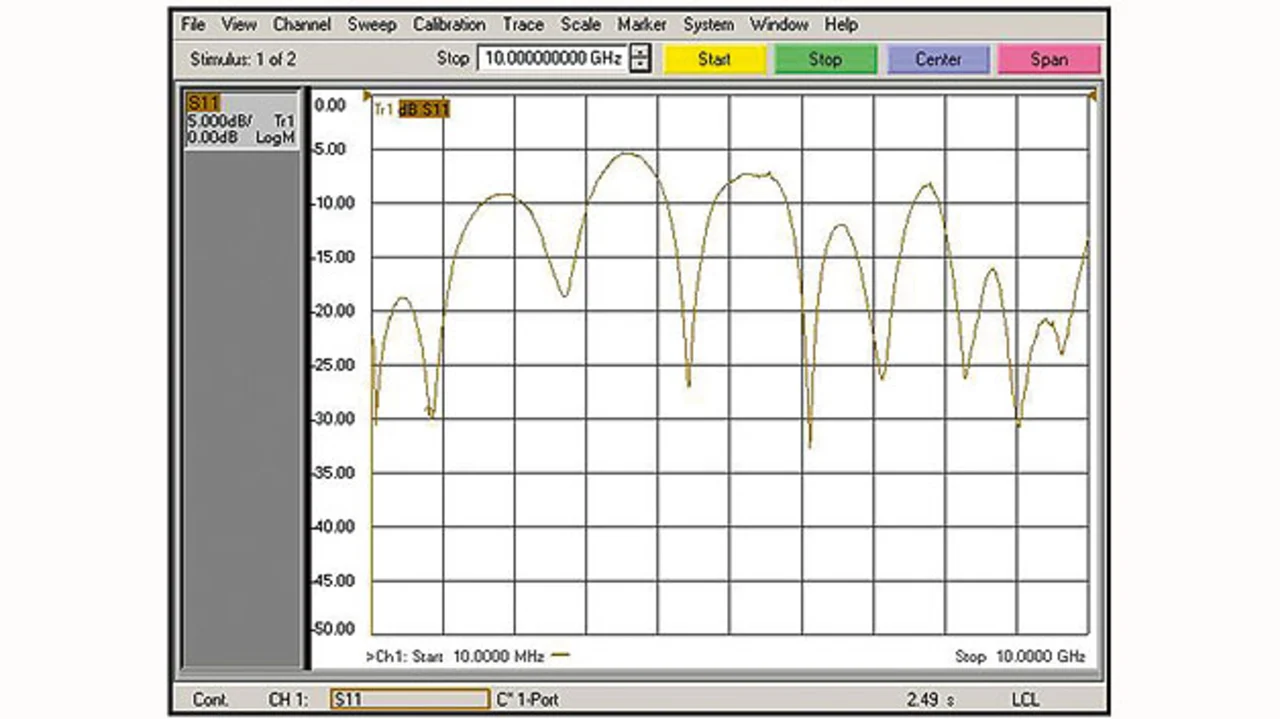Viewport: 1280px width, 719px height.
Task: Click the S11 field in status bar
Action: pyautogui.click(x=410, y=699)
